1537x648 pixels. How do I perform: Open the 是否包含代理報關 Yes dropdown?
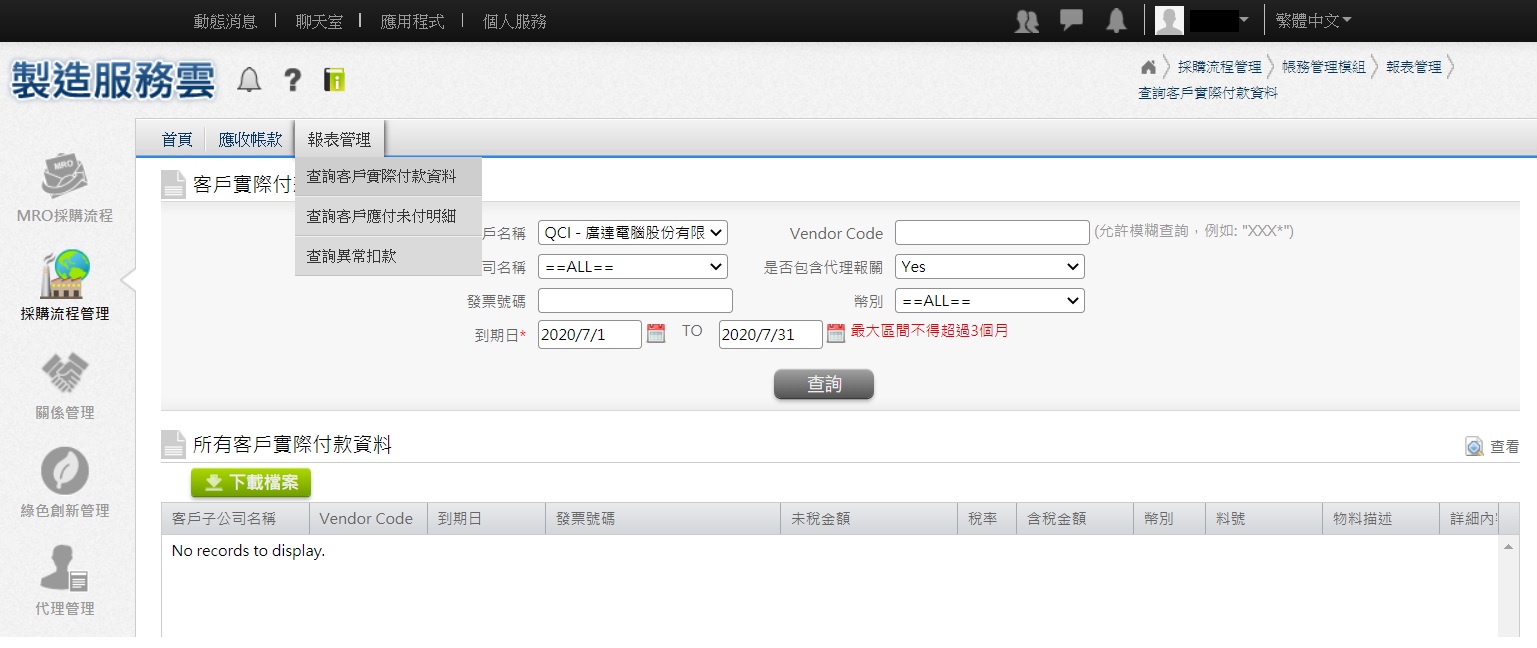tap(990, 267)
